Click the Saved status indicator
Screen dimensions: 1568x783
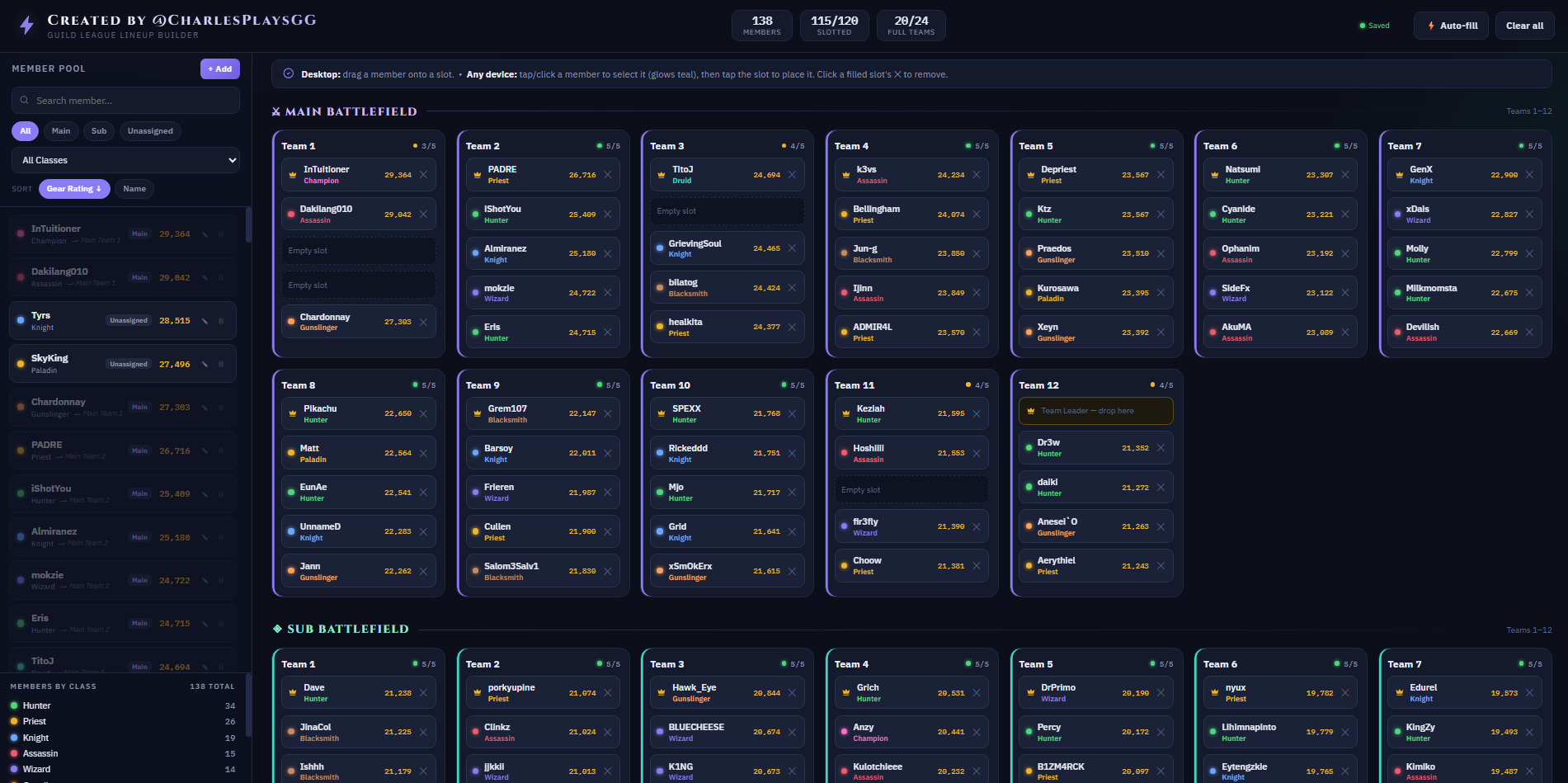click(1374, 26)
